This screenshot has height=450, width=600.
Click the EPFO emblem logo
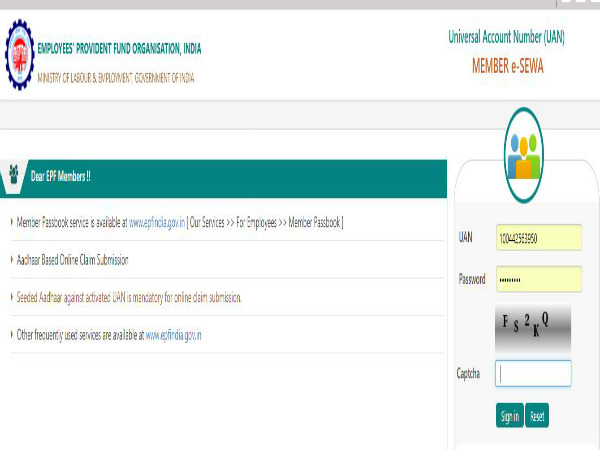19,54
